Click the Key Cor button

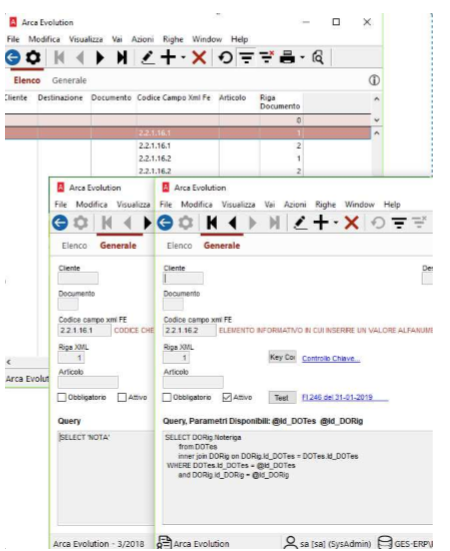282,357
